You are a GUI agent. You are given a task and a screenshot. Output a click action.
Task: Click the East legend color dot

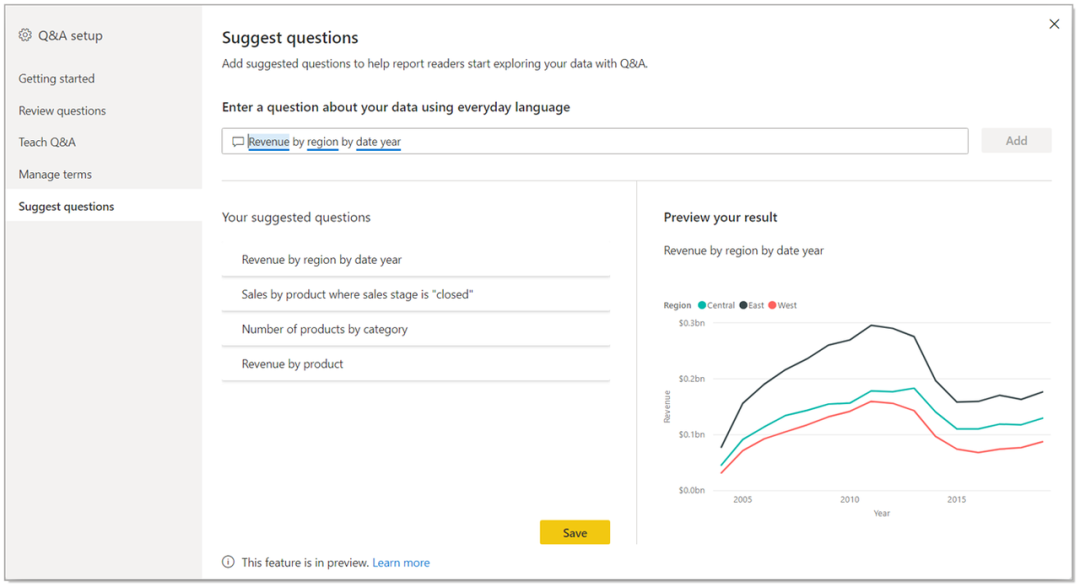(743, 305)
